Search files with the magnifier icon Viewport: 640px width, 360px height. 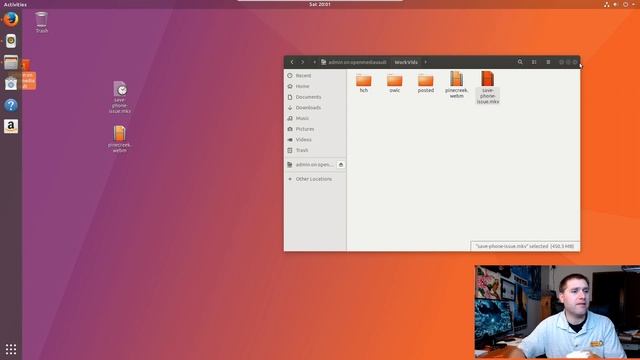tap(520, 62)
